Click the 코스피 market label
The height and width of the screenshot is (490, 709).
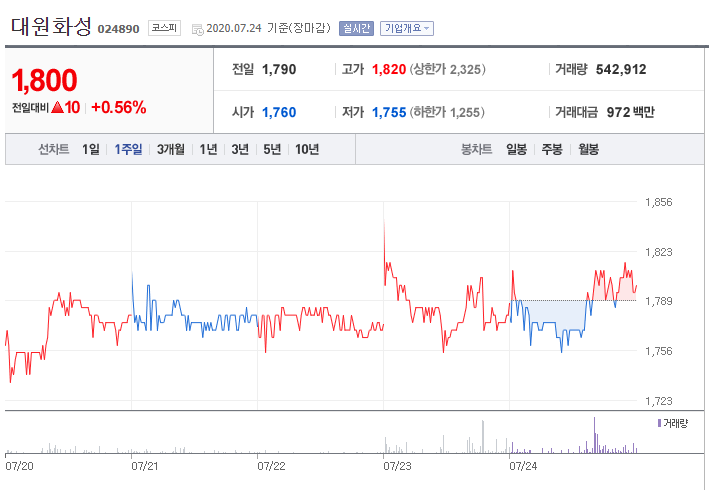pyautogui.click(x=164, y=28)
